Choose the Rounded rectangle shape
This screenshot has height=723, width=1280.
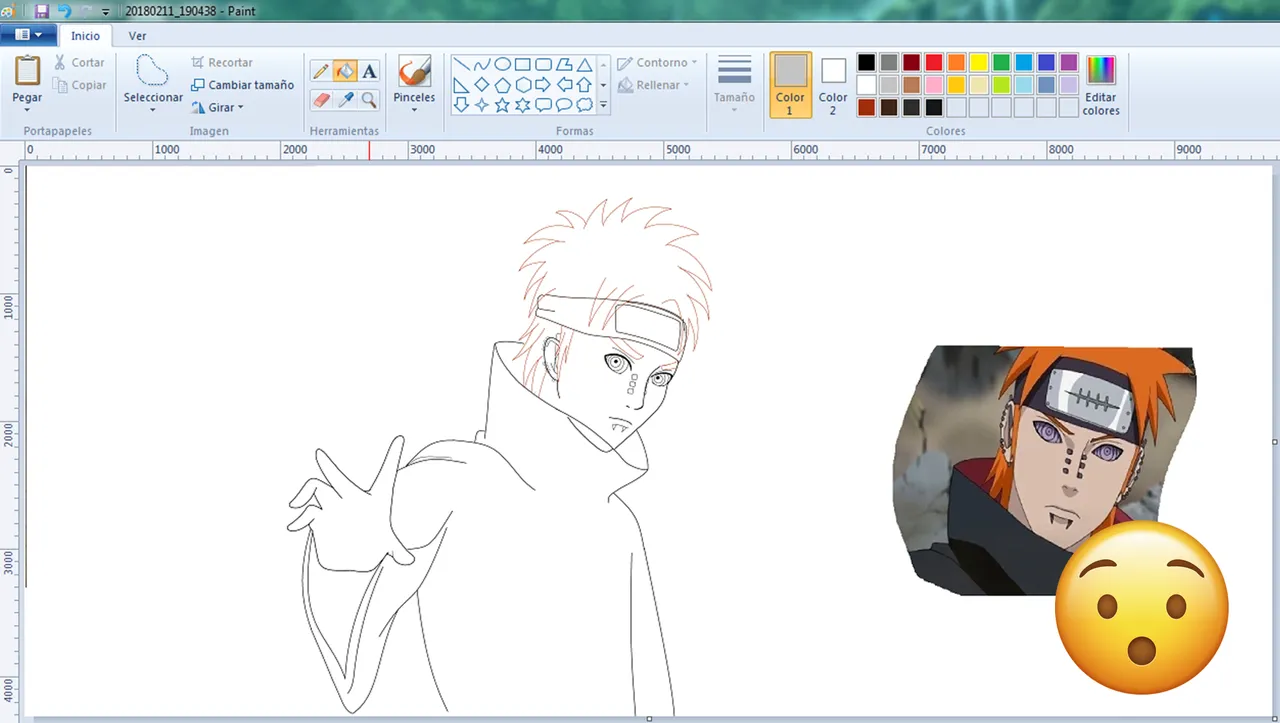[x=544, y=64]
